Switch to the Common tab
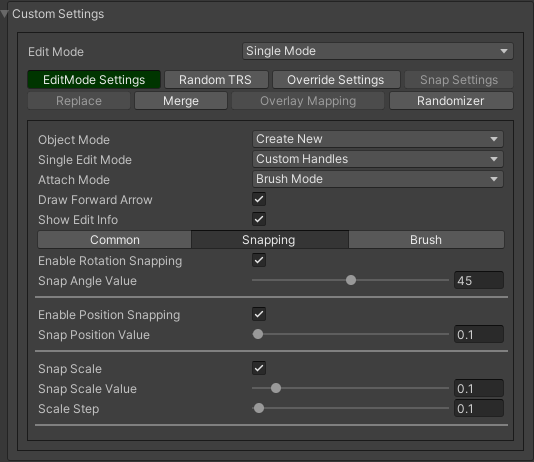 tap(114, 240)
